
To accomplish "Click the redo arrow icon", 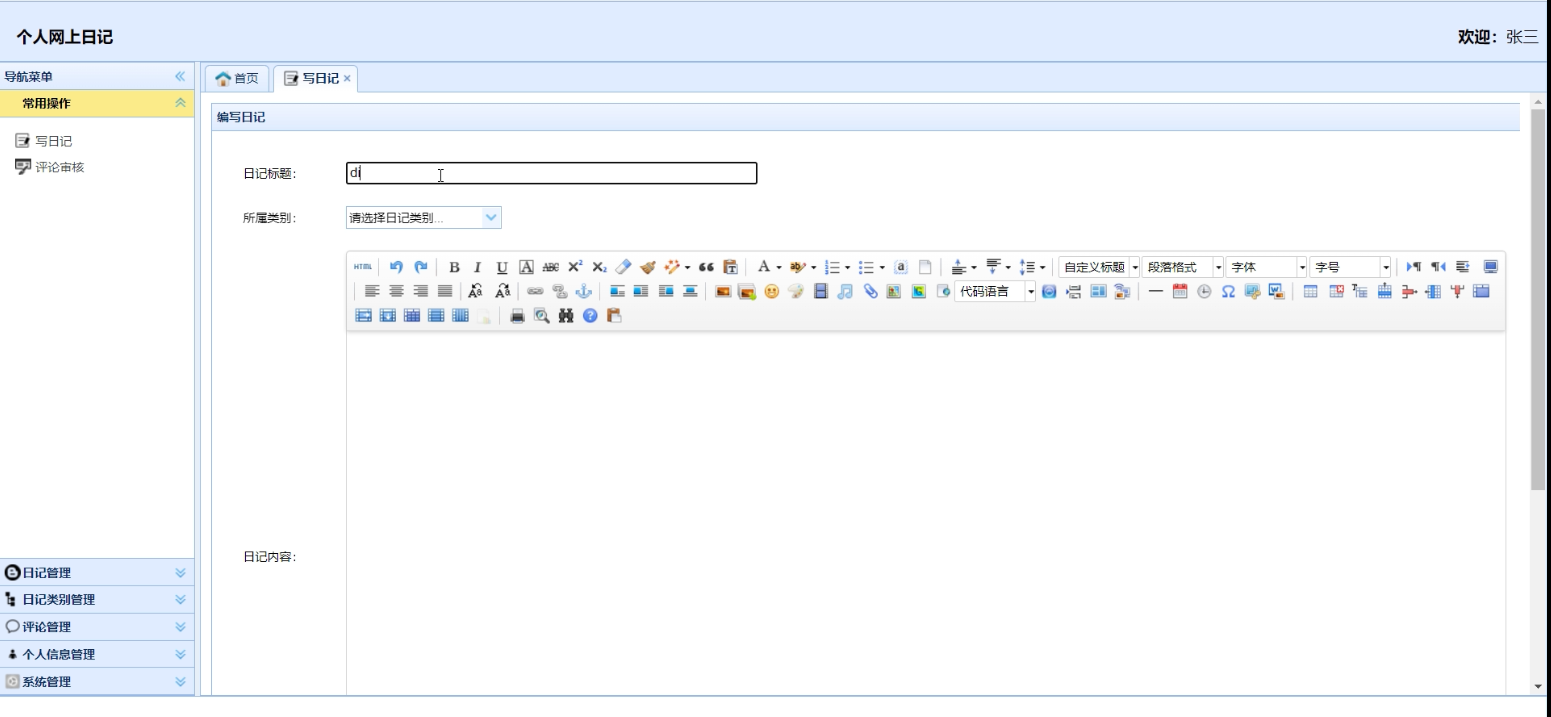I will (421, 267).
